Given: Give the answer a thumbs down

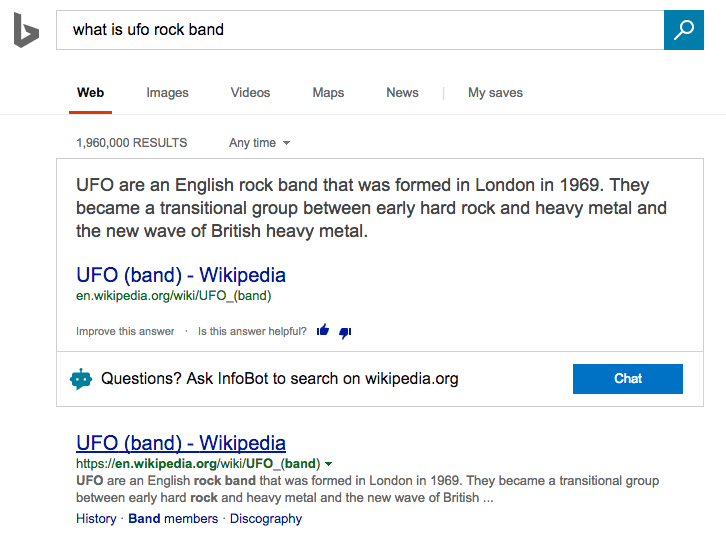Looking at the screenshot, I should (345, 332).
